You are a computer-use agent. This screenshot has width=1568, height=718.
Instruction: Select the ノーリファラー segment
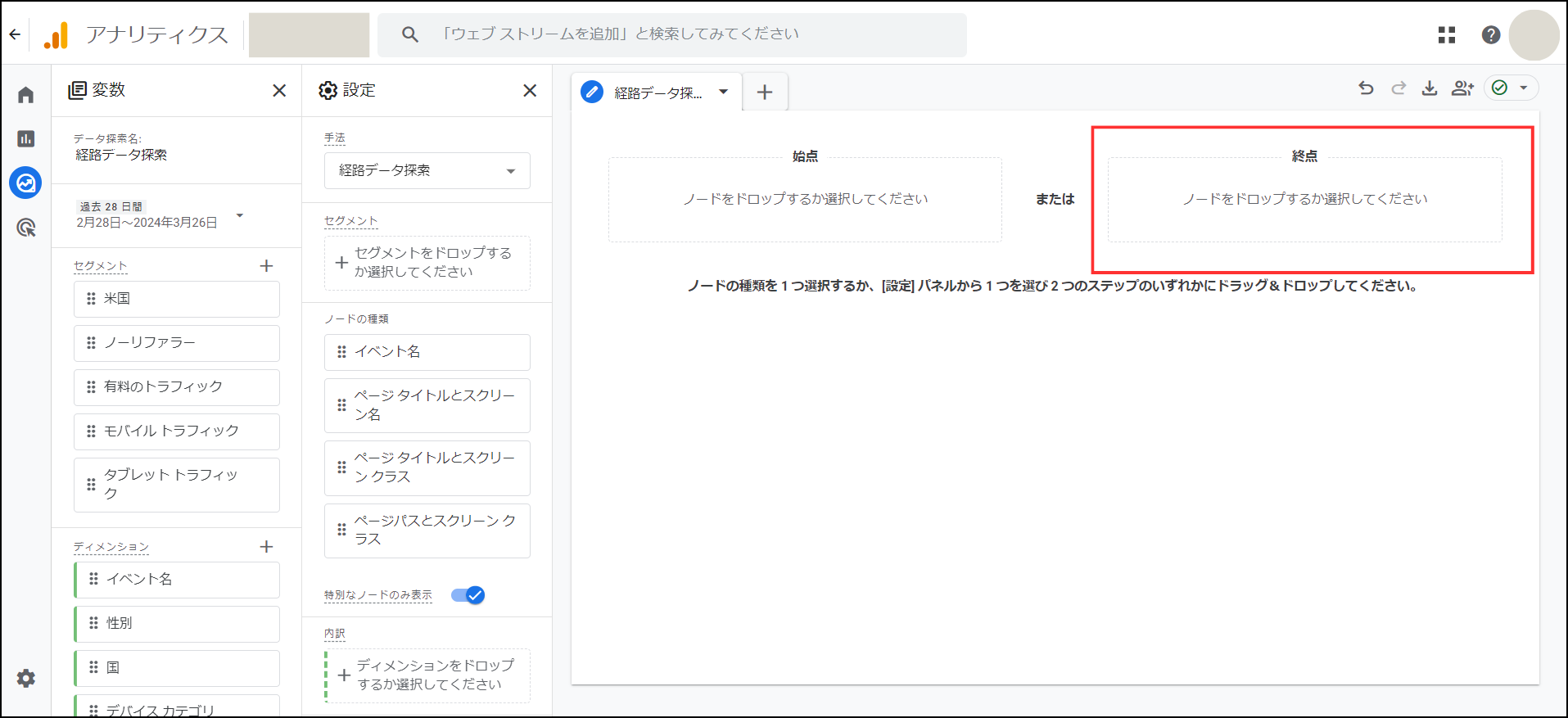pos(177,343)
